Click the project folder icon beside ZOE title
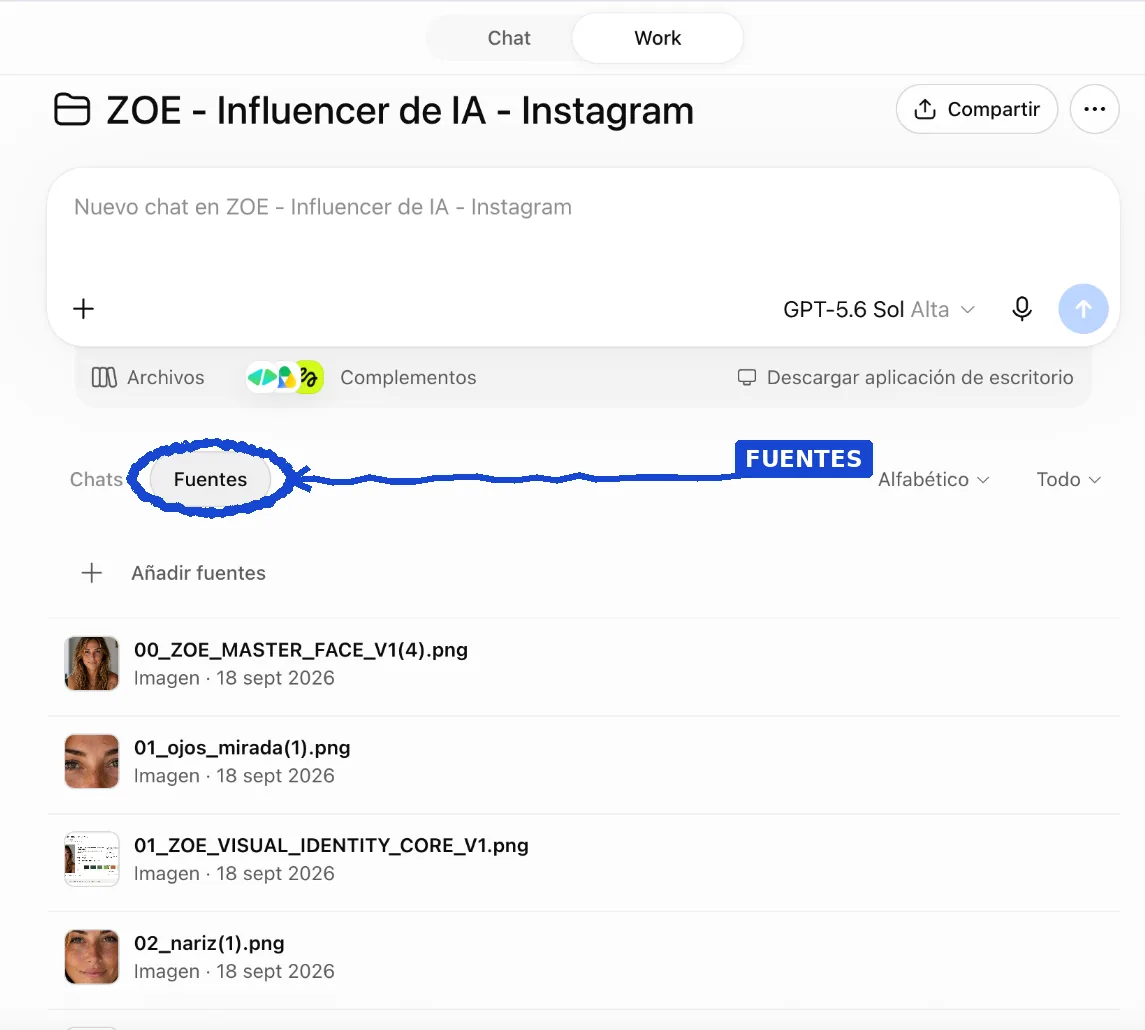1145x1030 pixels. (x=72, y=110)
